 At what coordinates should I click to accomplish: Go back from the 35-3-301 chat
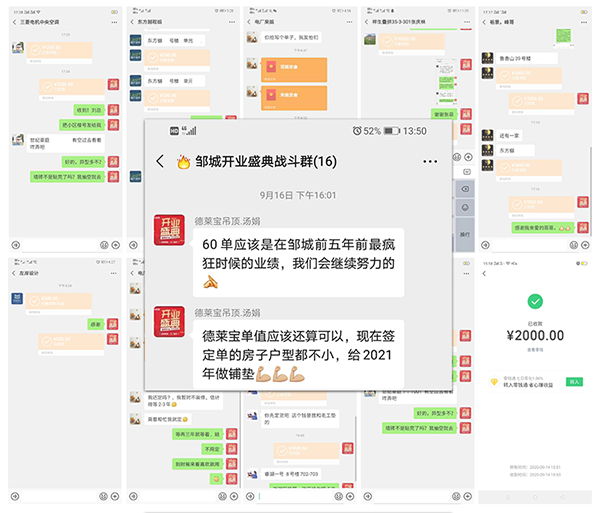[367, 22]
